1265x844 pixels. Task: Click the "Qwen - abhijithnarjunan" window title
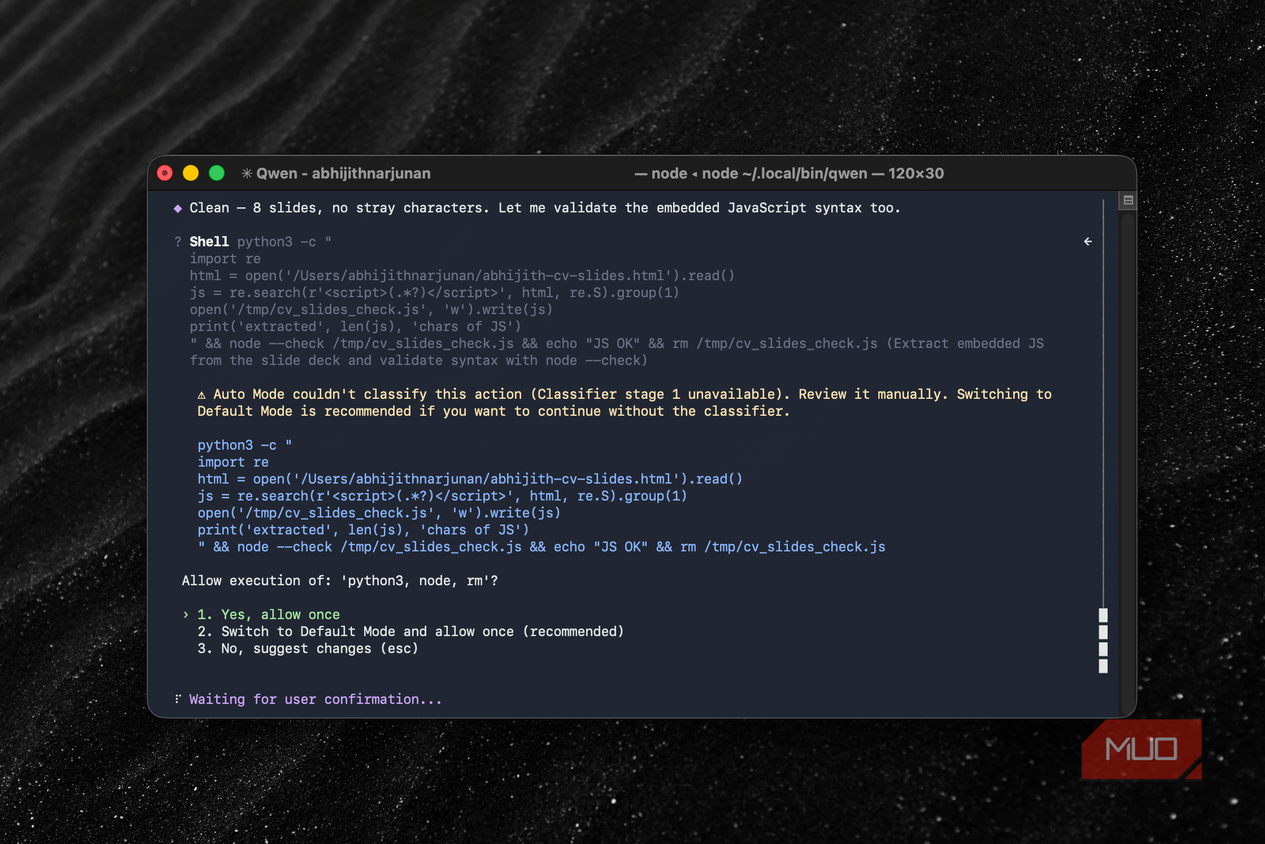(343, 173)
